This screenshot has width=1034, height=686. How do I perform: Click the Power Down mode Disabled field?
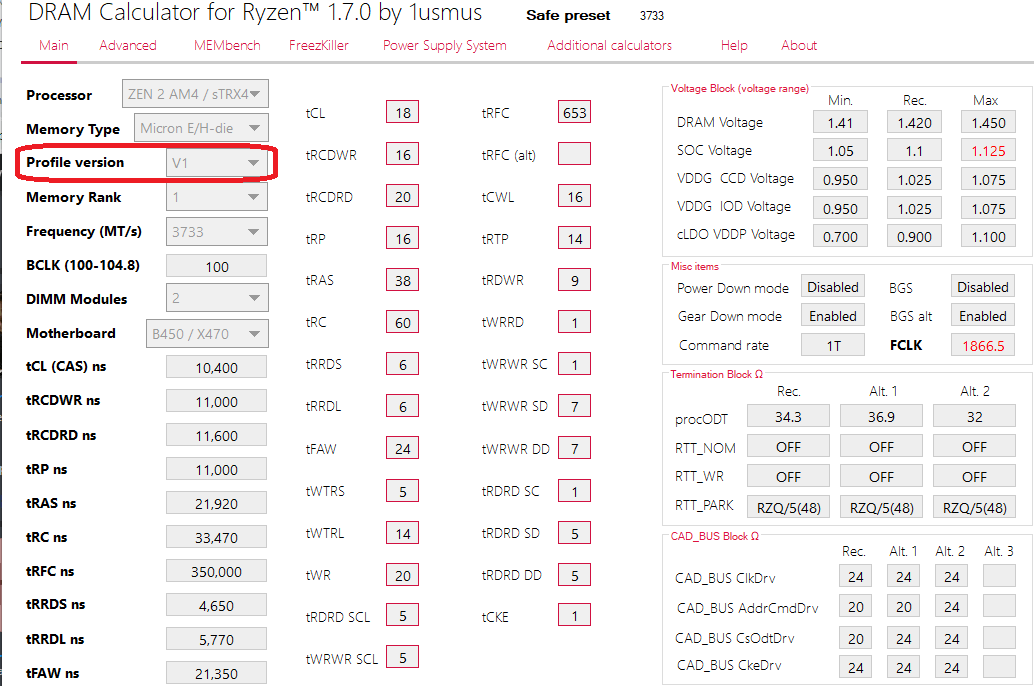pos(833,287)
